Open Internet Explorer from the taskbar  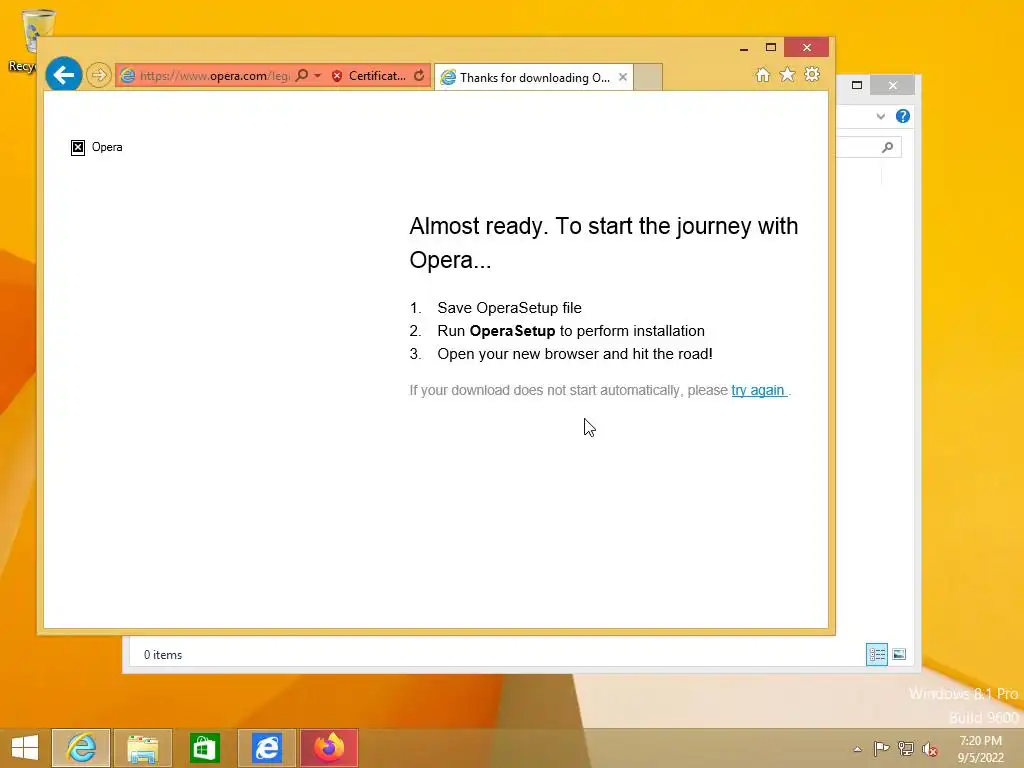point(81,748)
